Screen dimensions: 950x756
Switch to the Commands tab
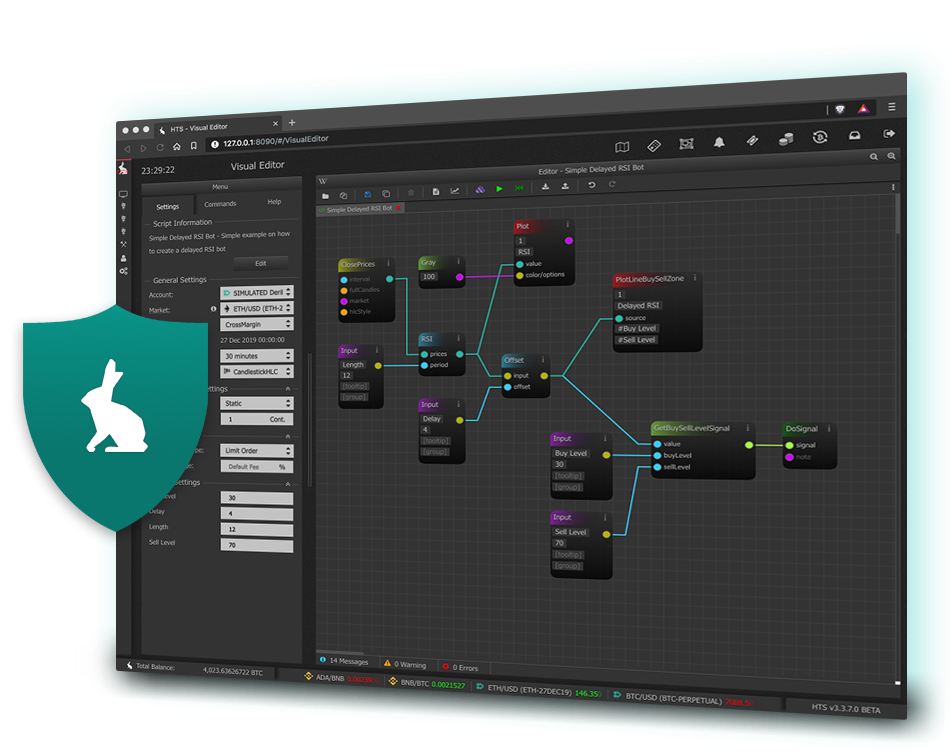(221, 204)
